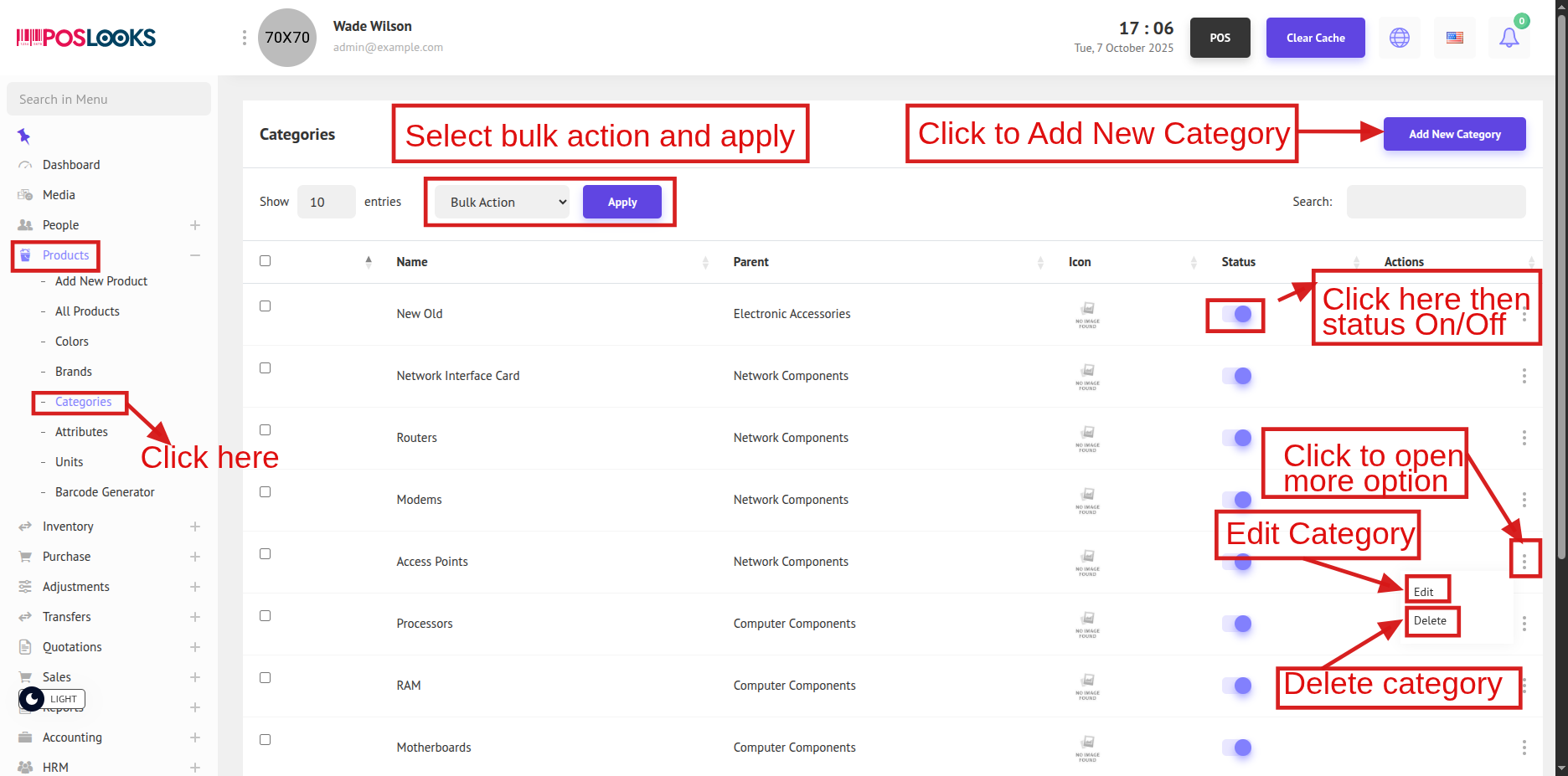The width and height of the screenshot is (1568, 776).
Task: Open actions menu for Motherboards row
Action: tap(1524, 748)
